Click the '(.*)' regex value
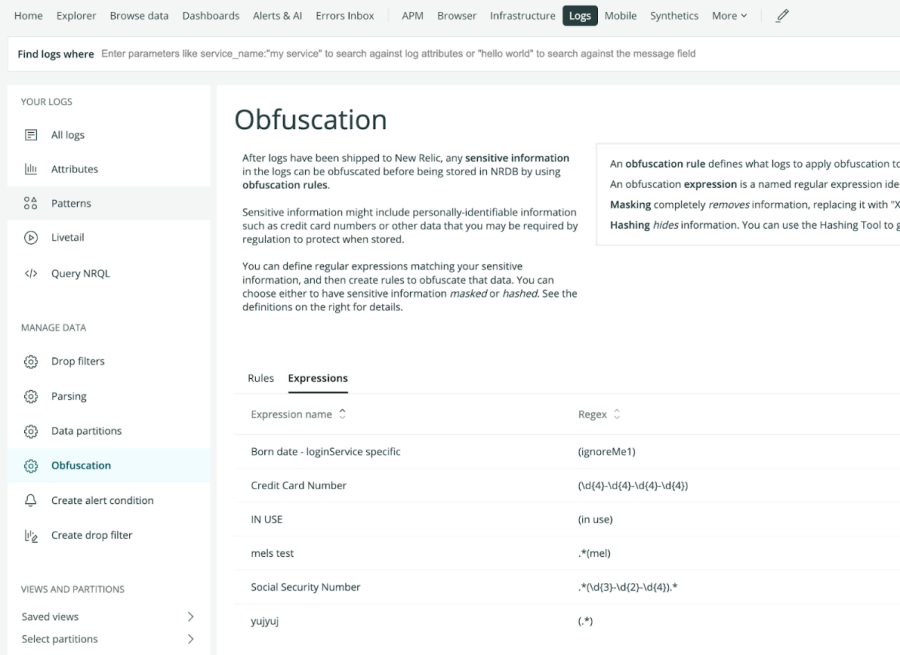900x655 pixels. pyautogui.click(x=585, y=621)
